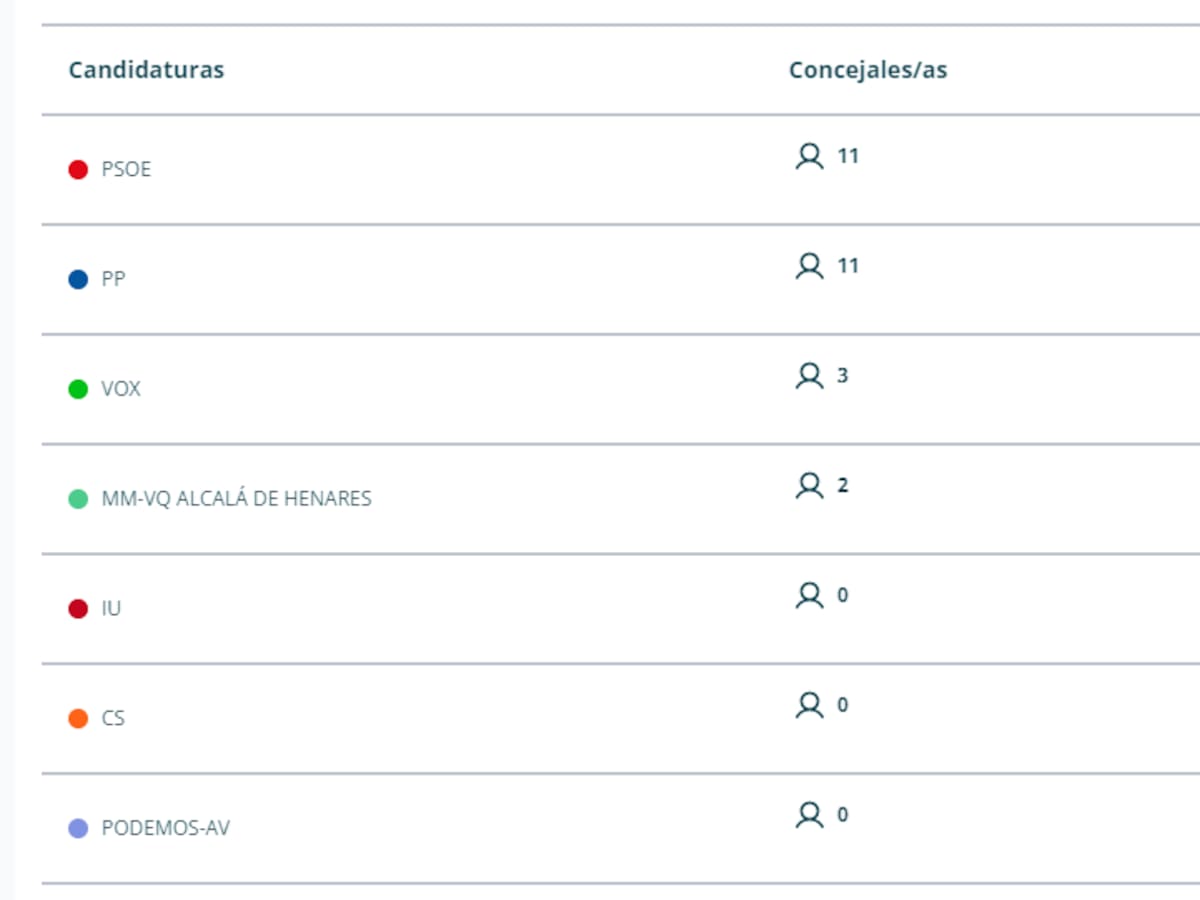Click the red PSOE color dot
Screen dimensions: 1200x900
click(x=78, y=170)
